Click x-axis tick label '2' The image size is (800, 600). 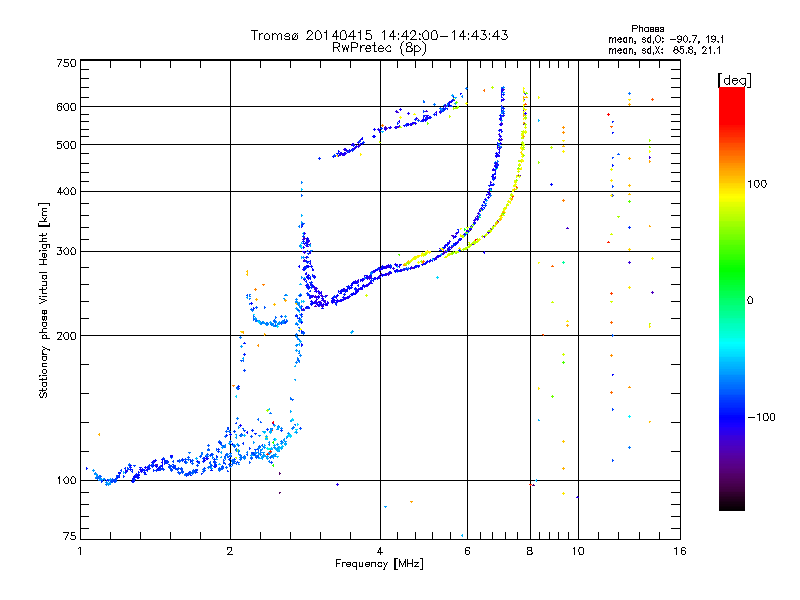230,551
